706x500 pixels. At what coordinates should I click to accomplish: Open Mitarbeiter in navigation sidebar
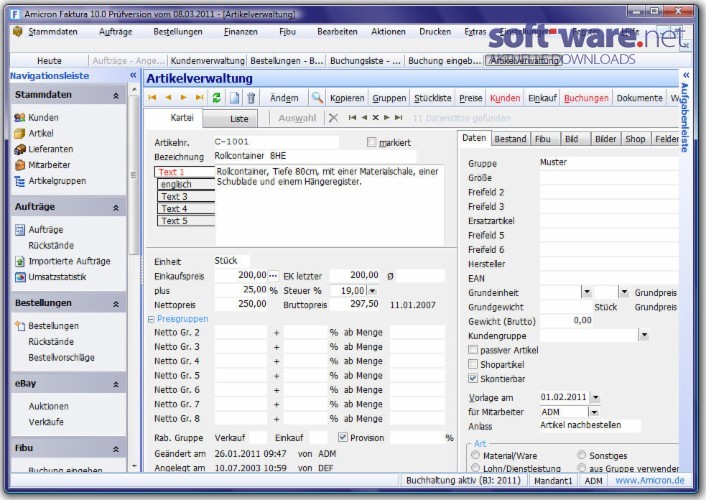pos(49,165)
